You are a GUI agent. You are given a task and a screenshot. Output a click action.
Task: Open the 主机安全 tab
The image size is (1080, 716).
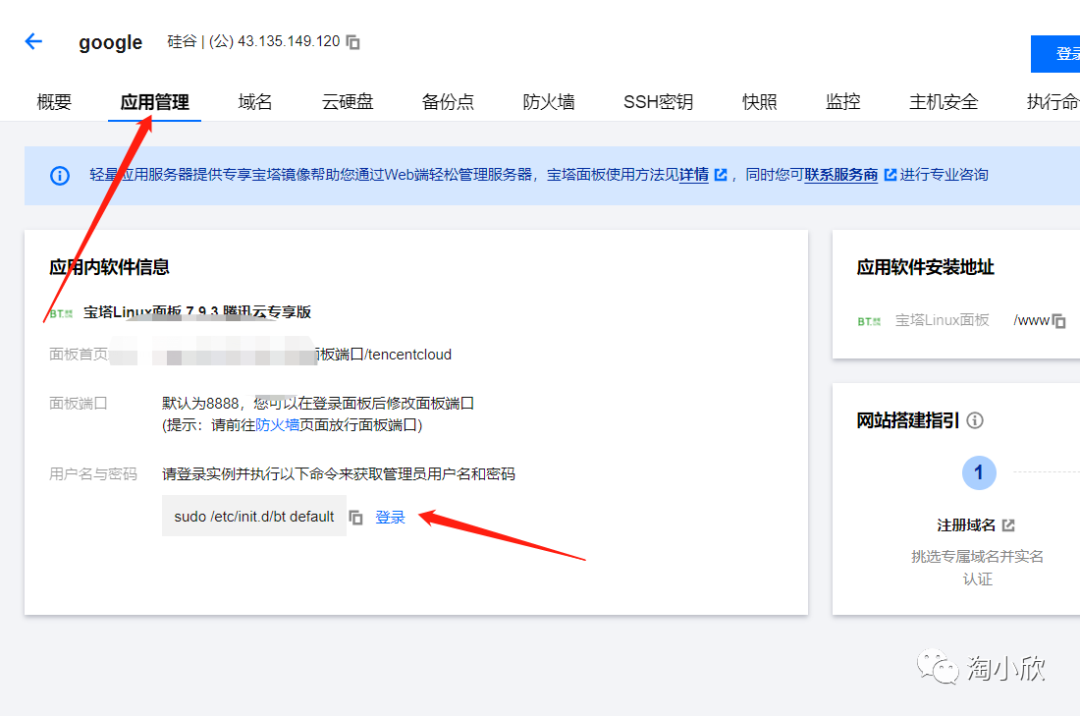(x=944, y=102)
